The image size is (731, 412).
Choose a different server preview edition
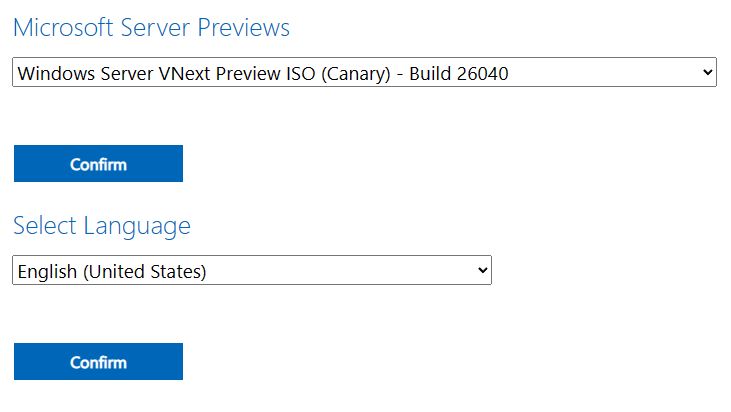click(x=364, y=72)
